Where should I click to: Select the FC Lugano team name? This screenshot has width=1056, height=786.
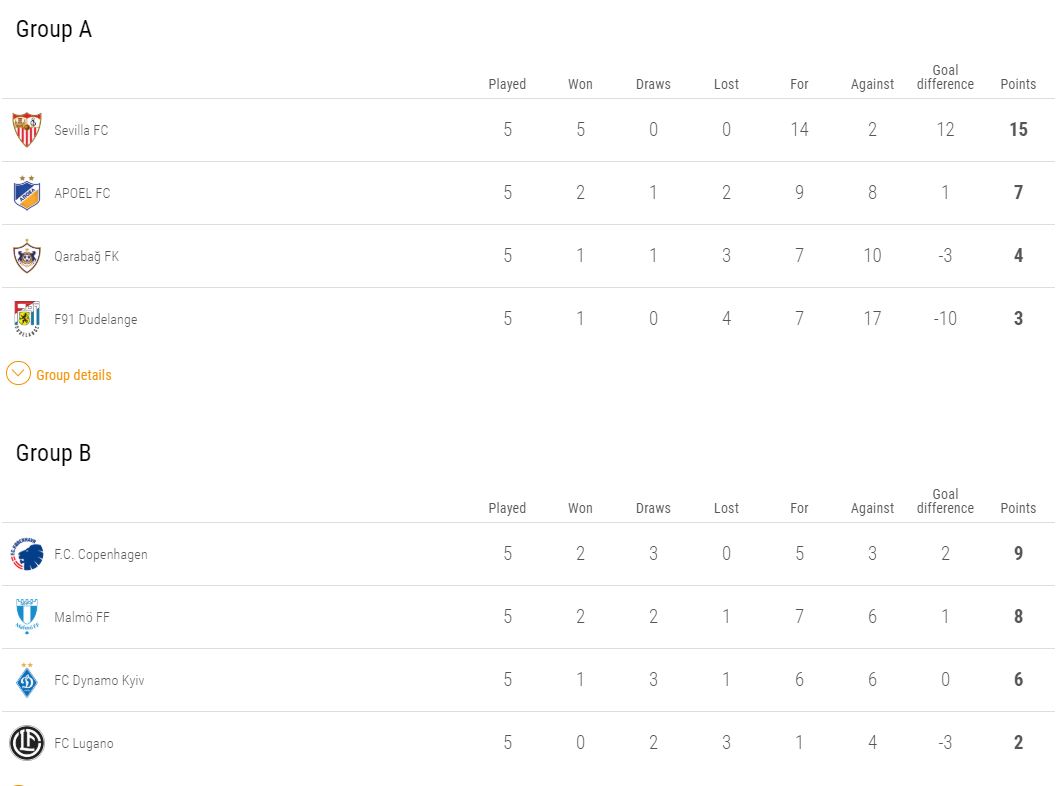point(84,744)
